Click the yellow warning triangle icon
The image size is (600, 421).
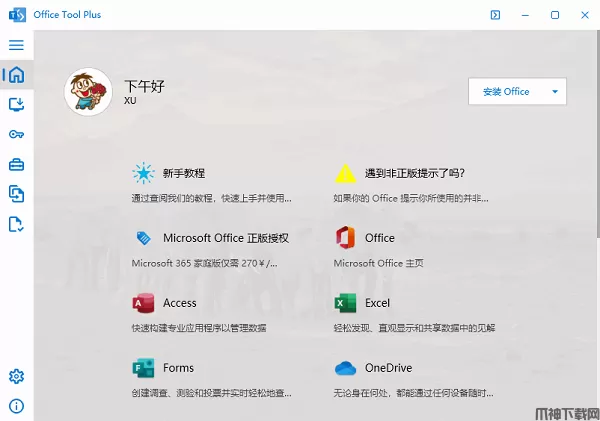(x=345, y=173)
